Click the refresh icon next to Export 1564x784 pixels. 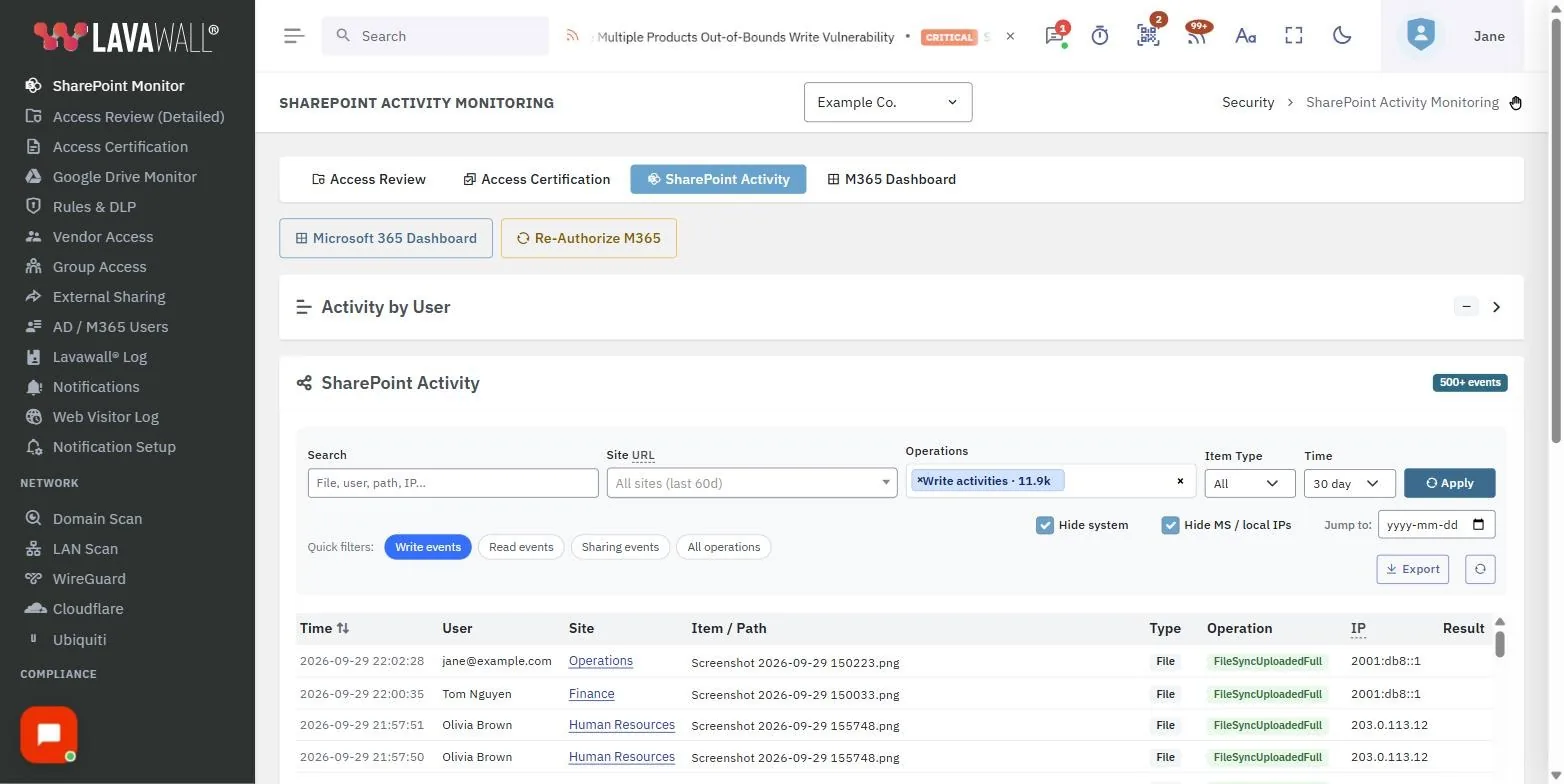click(x=1480, y=569)
